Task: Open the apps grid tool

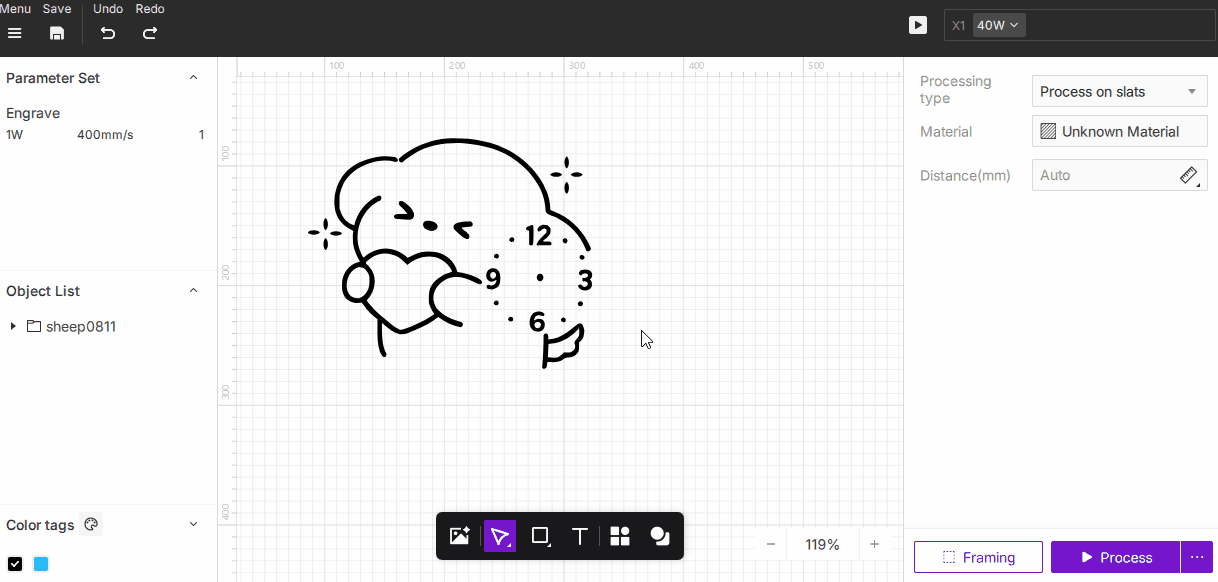Action: tap(620, 536)
